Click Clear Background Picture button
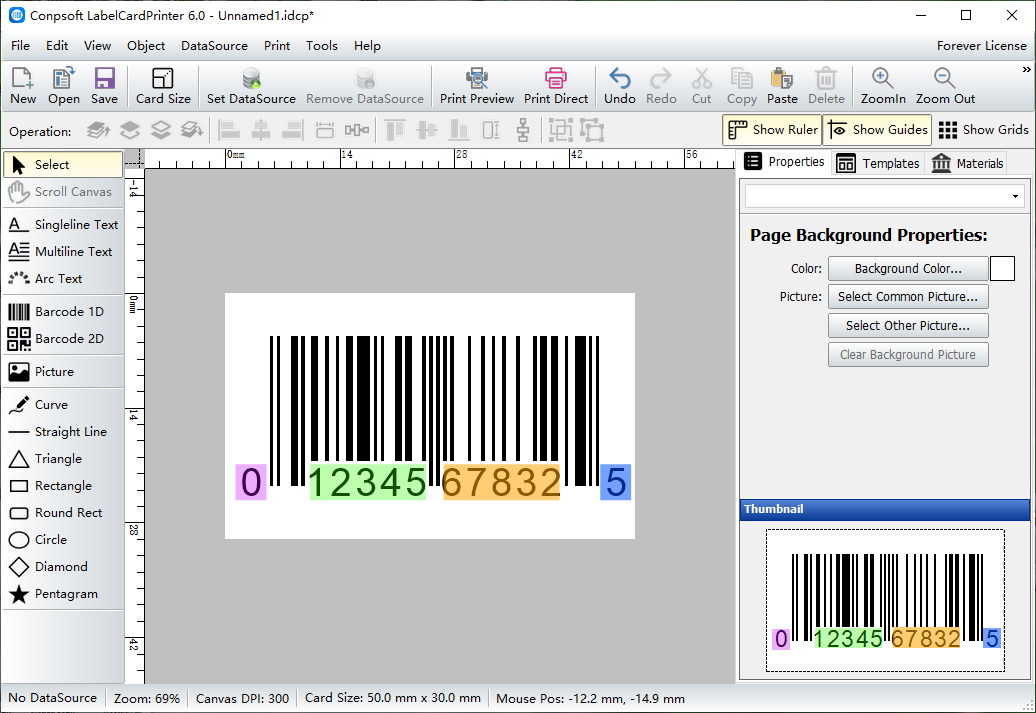Viewport: 1036px width, 713px height. (908, 354)
